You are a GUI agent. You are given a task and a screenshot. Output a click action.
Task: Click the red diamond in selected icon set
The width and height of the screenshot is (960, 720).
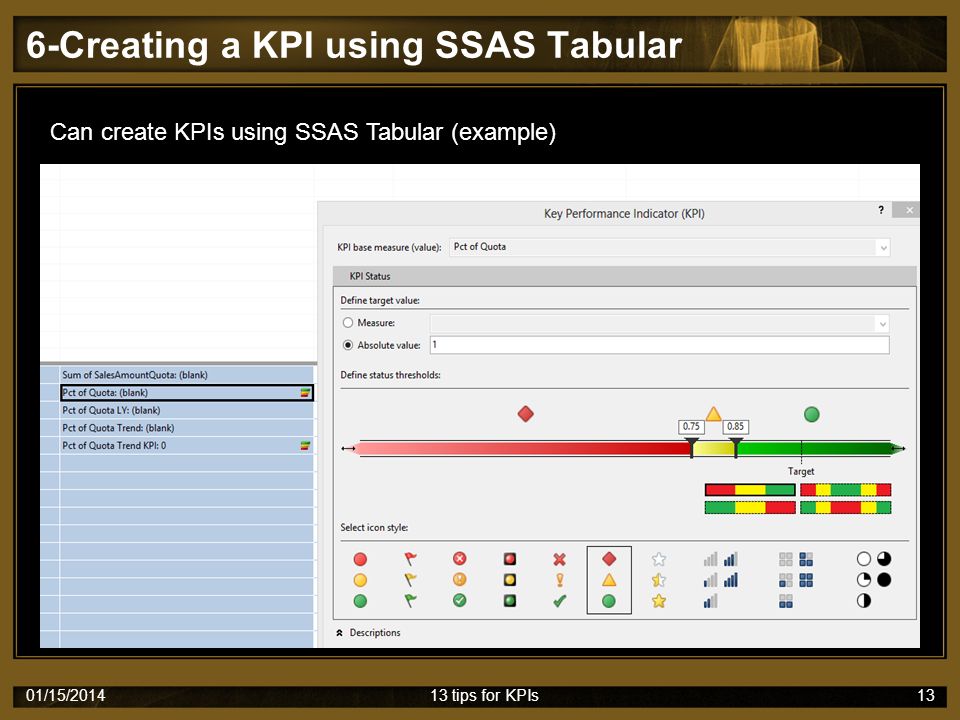(609, 558)
